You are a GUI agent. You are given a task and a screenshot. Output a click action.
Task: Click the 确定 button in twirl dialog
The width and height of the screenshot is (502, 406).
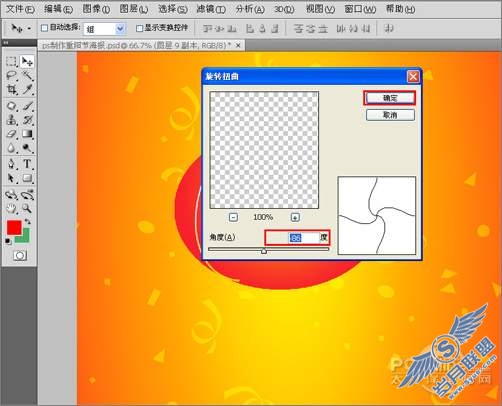(390, 98)
